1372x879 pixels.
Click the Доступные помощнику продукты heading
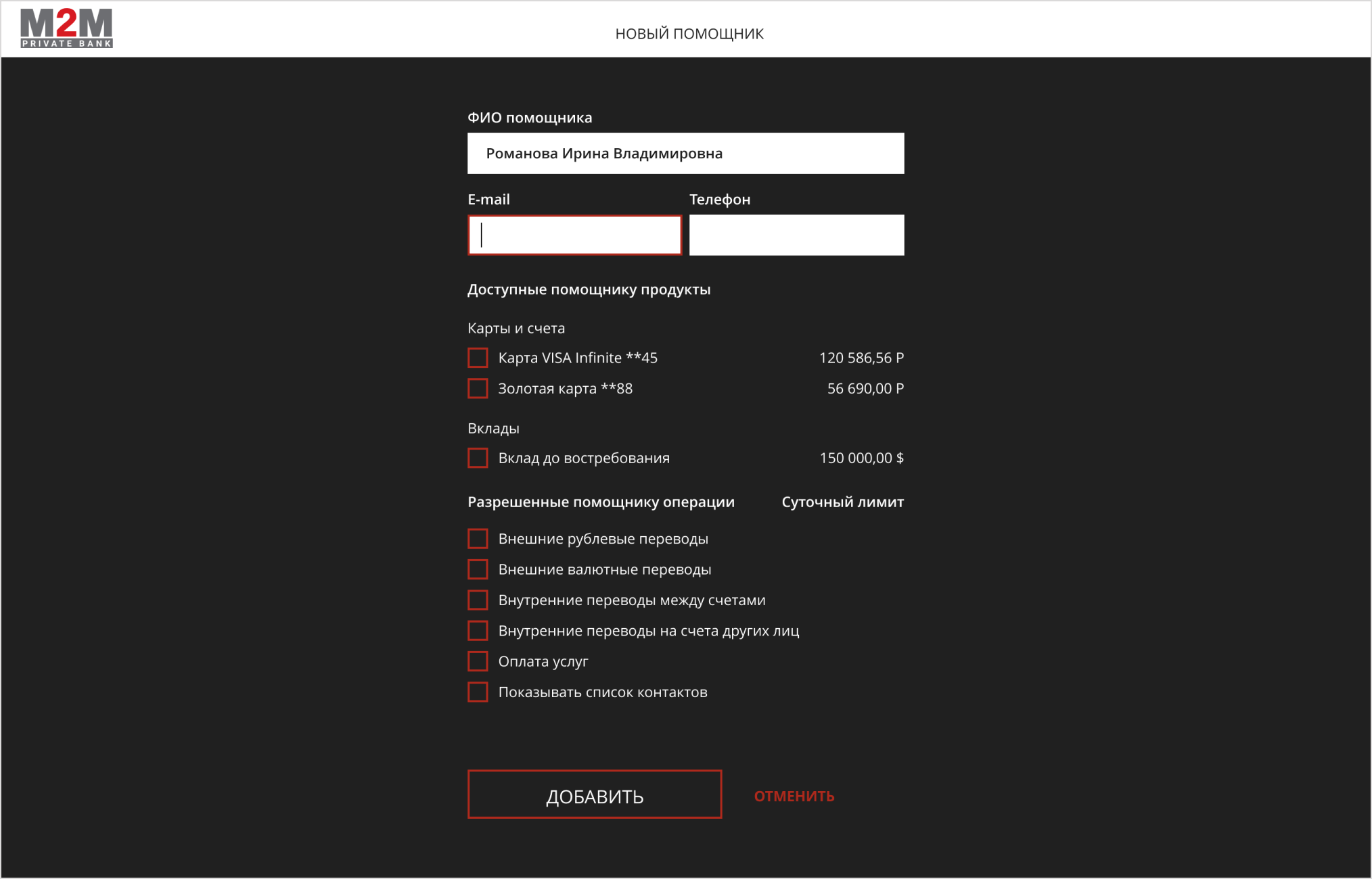pos(589,290)
